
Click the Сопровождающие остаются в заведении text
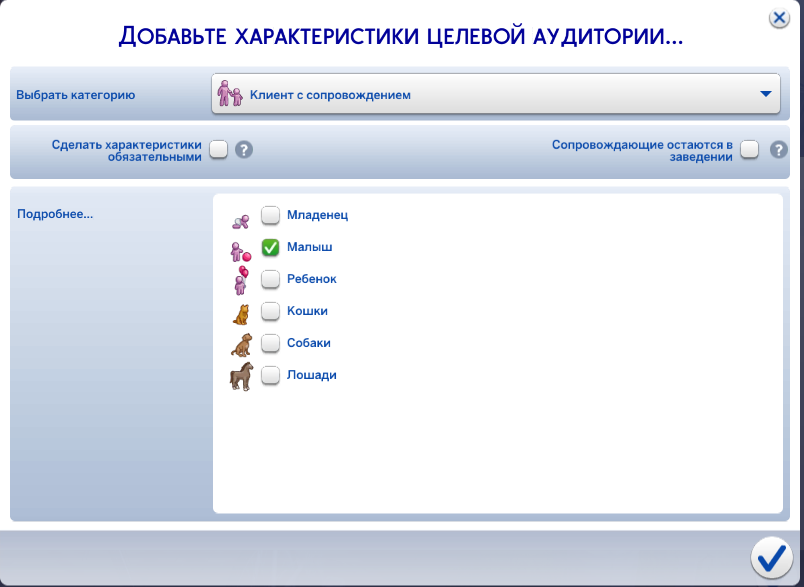point(642,151)
